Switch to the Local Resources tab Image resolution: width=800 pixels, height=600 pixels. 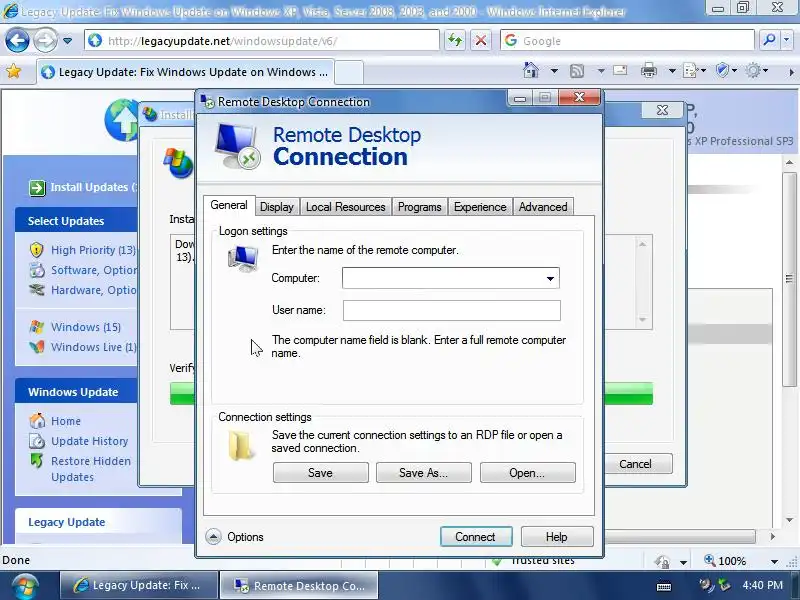pyautogui.click(x=345, y=207)
